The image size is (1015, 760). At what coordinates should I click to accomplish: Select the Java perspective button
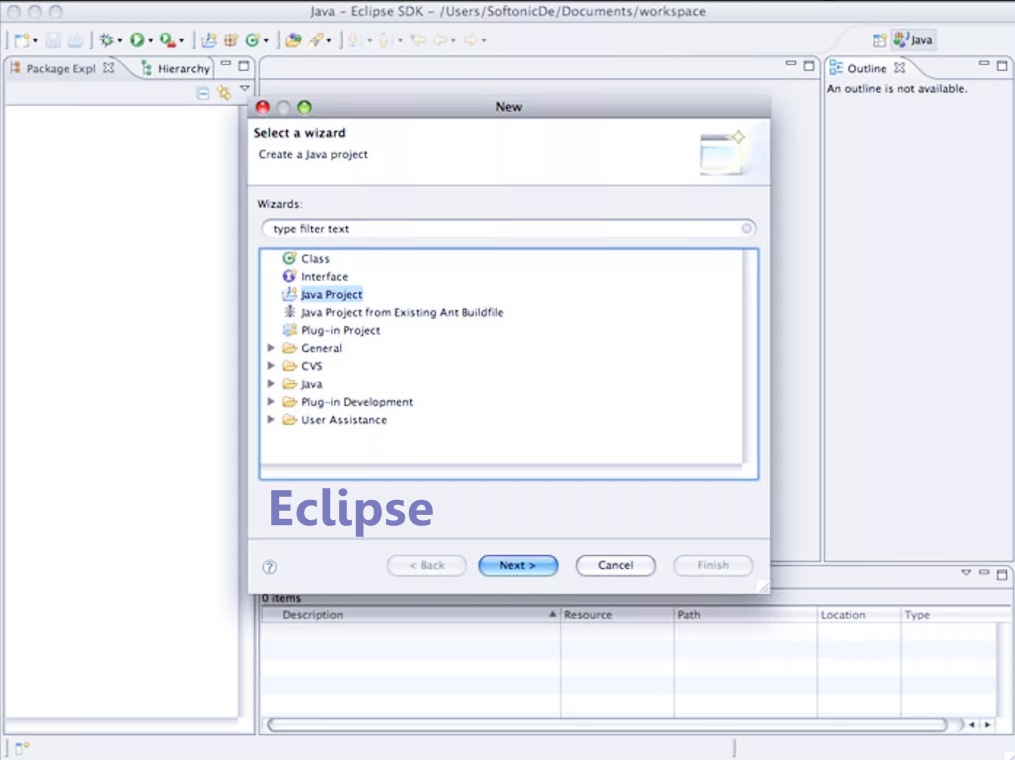coord(913,40)
